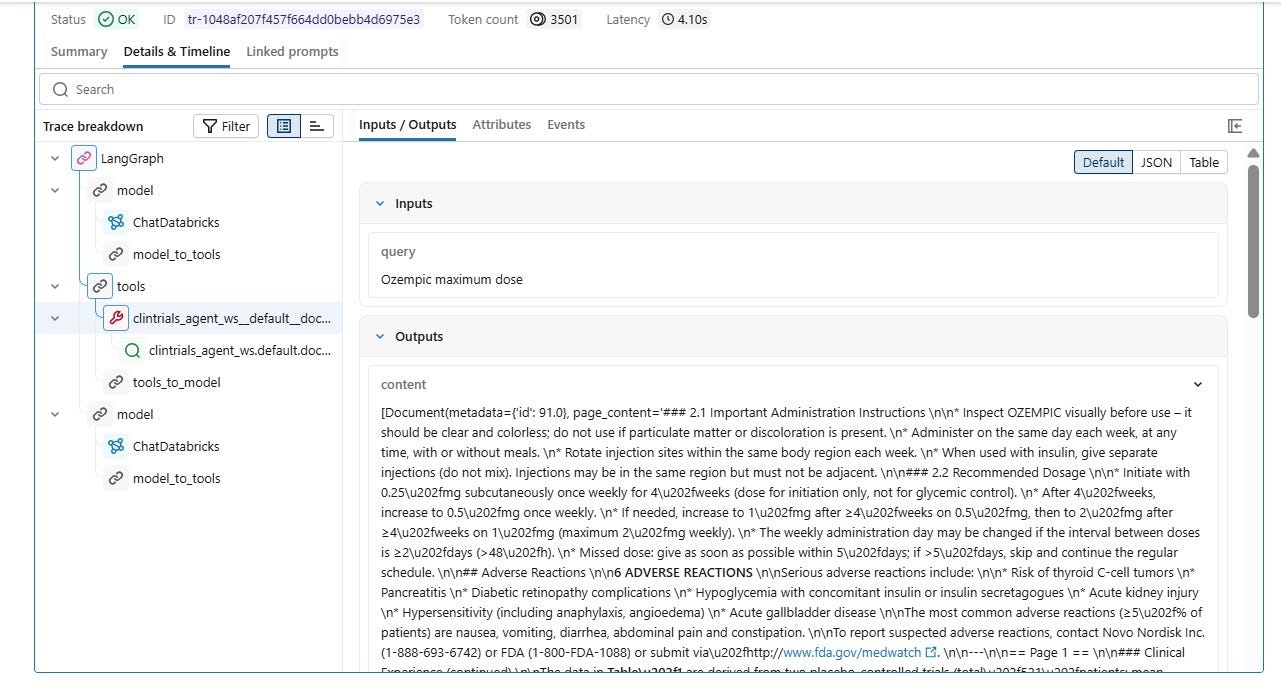Screen dimensions: 1281x692
Task: Click the tools_to_model link icon
Action: pyautogui.click(x=116, y=382)
